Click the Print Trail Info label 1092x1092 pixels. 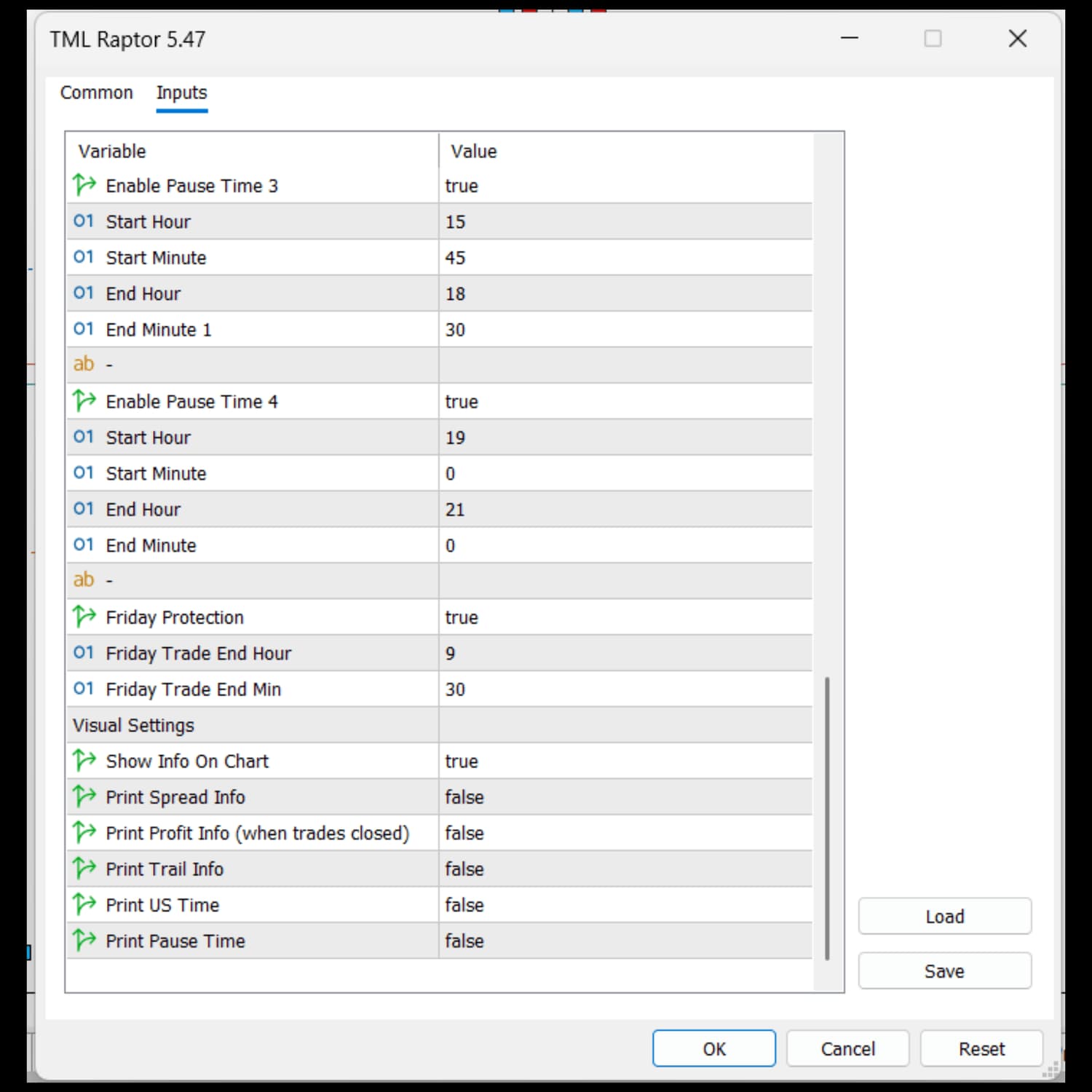click(165, 869)
